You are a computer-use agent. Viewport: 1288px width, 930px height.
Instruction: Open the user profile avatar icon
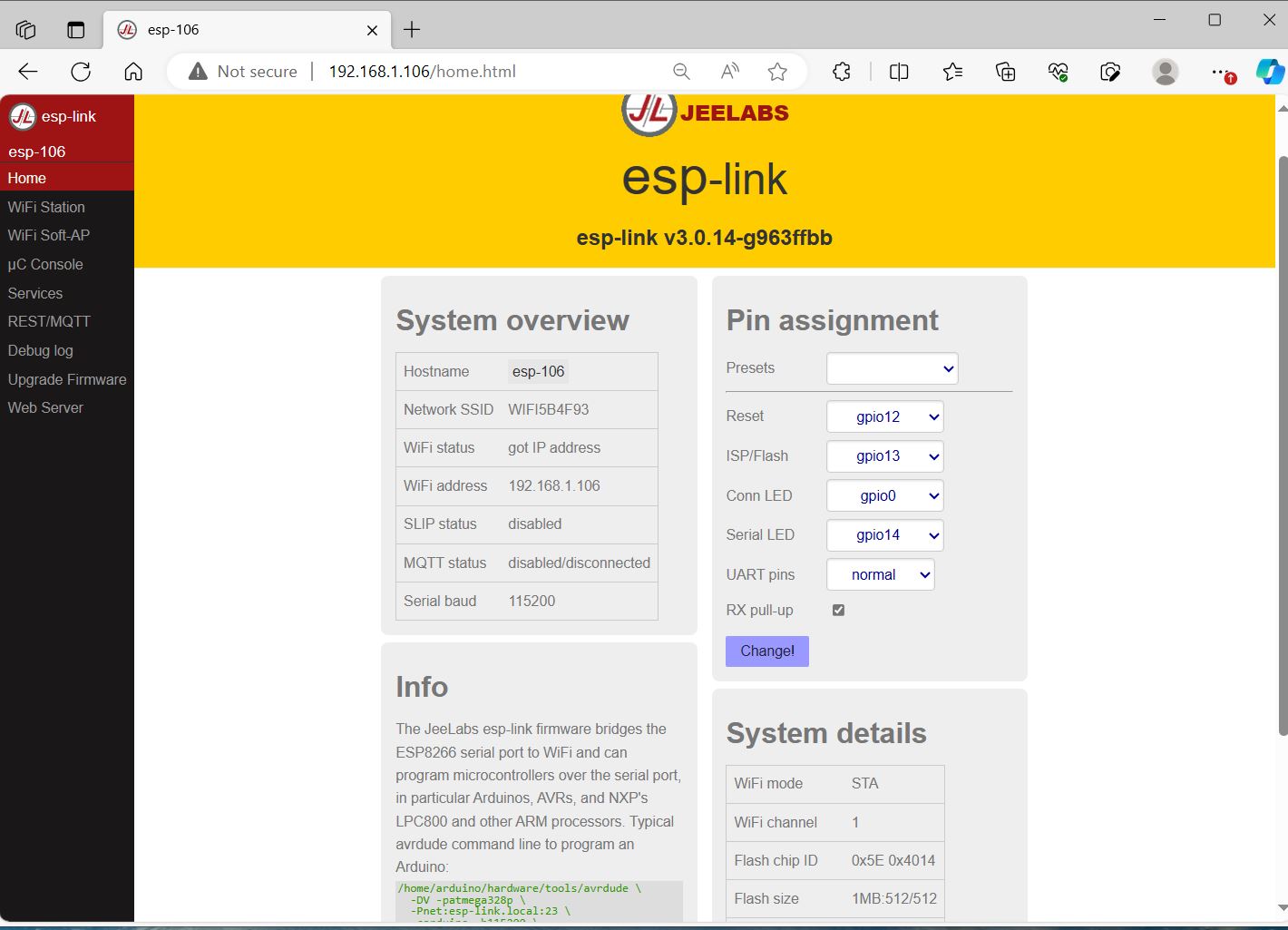(x=1165, y=72)
